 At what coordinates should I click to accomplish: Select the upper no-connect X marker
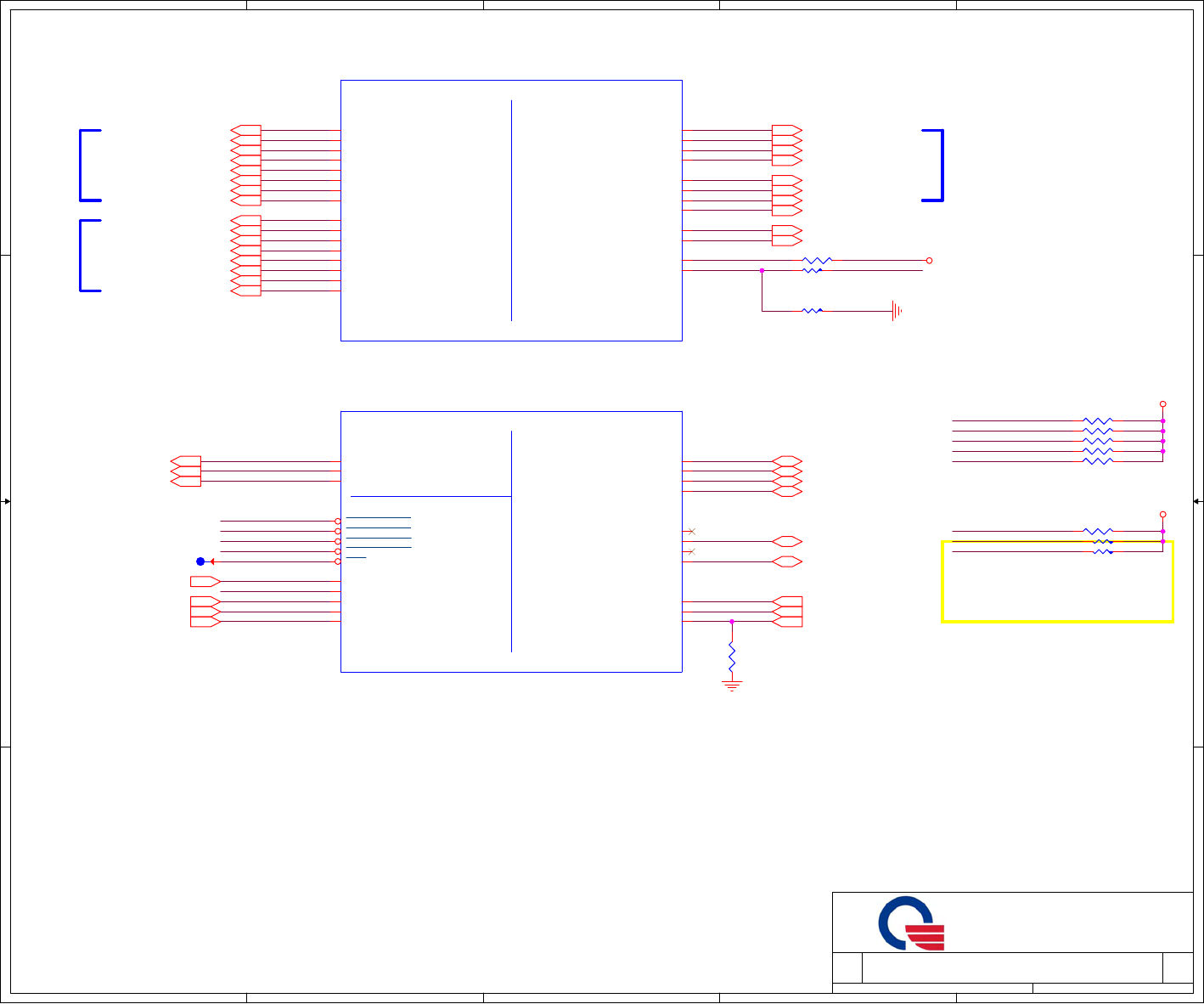(x=692, y=532)
